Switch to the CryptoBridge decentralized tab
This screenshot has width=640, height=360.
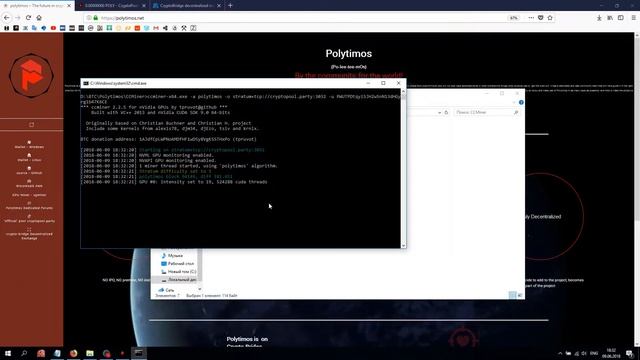[187, 6]
